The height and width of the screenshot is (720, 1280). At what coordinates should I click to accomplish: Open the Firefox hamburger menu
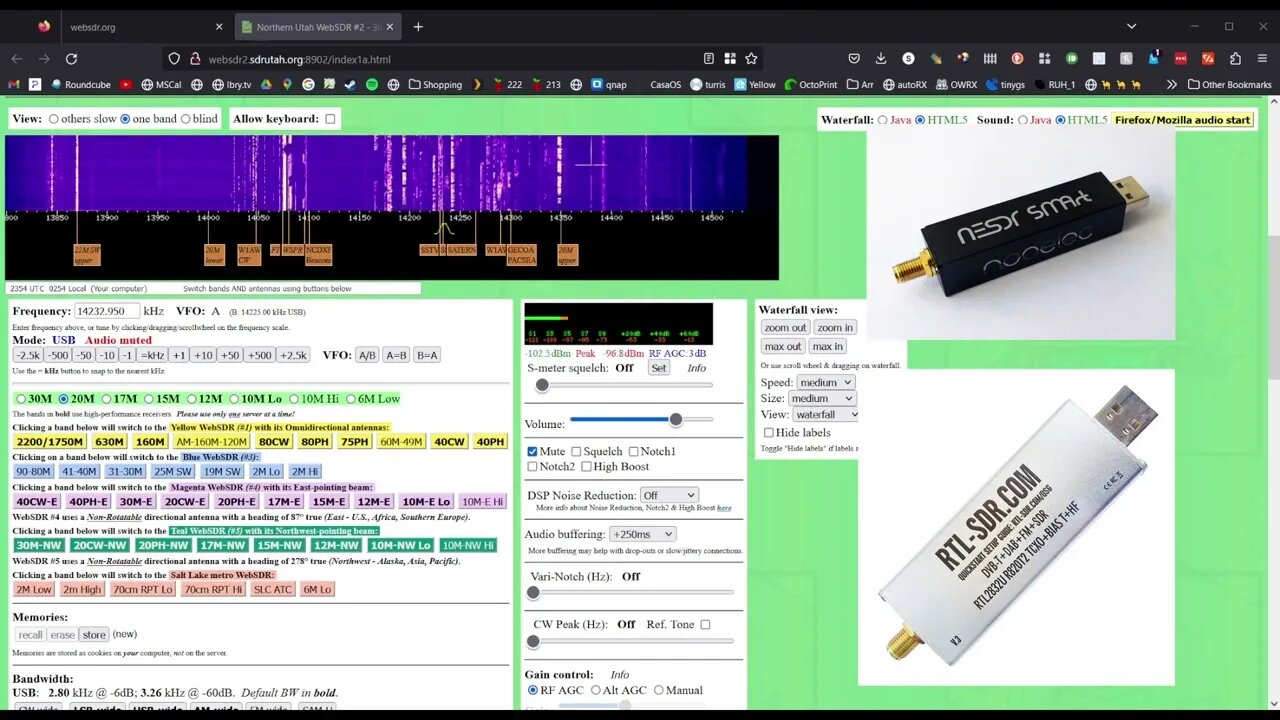coord(1263,59)
